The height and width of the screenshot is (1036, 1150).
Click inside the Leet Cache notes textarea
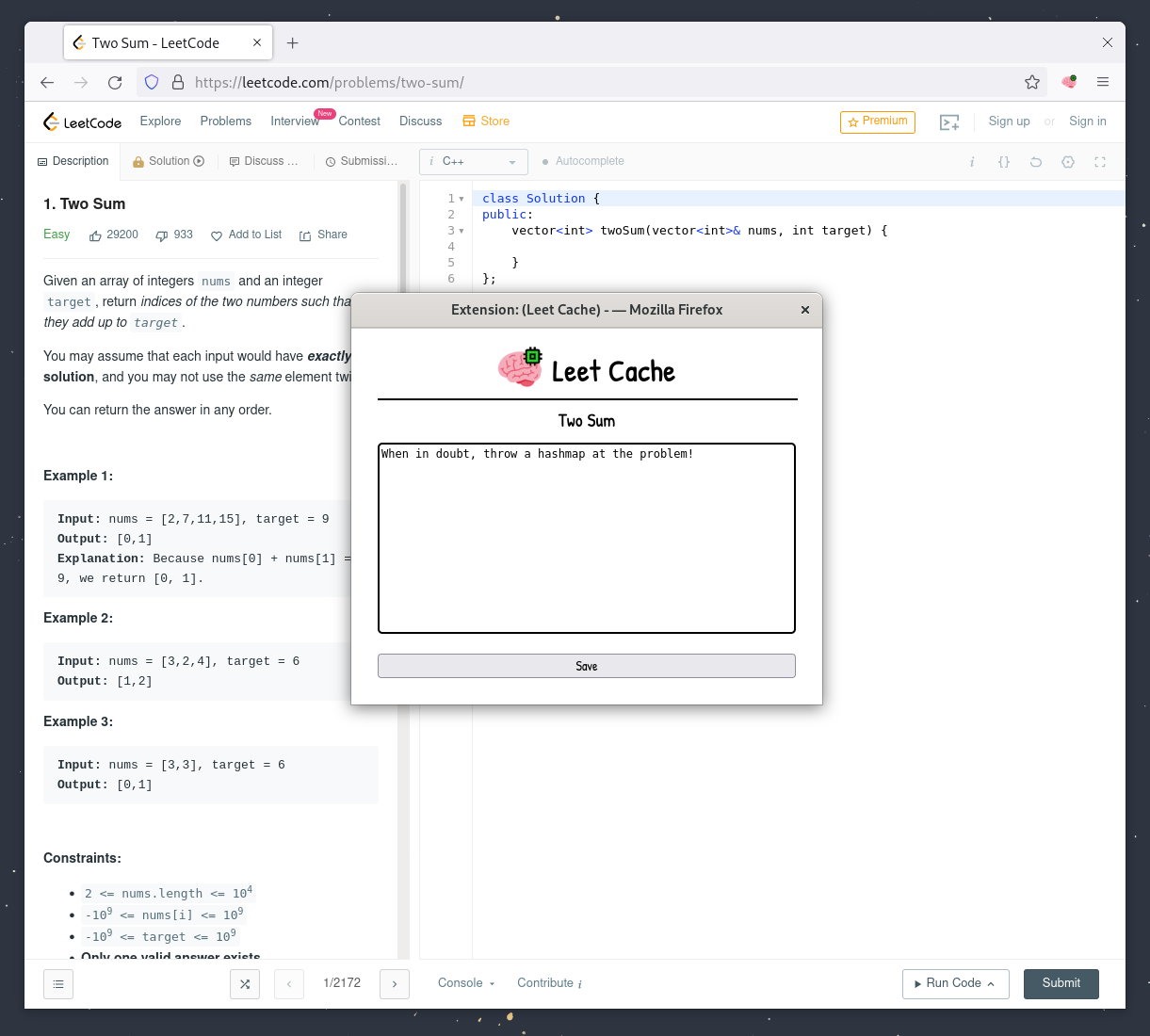click(587, 539)
